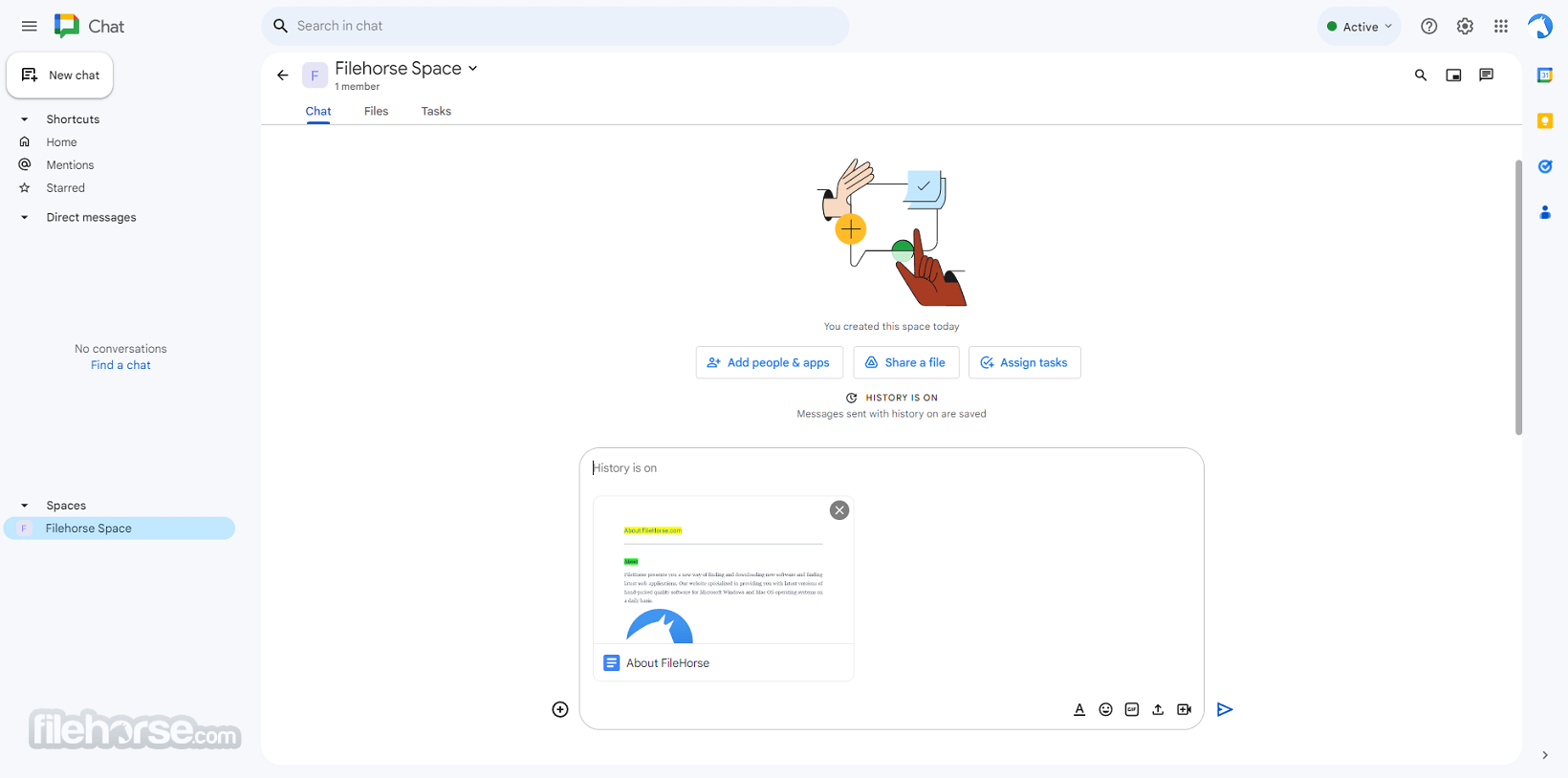Image resolution: width=1568 pixels, height=778 pixels.
Task: Open the main menu hamburger icon
Action: click(29, 26)
